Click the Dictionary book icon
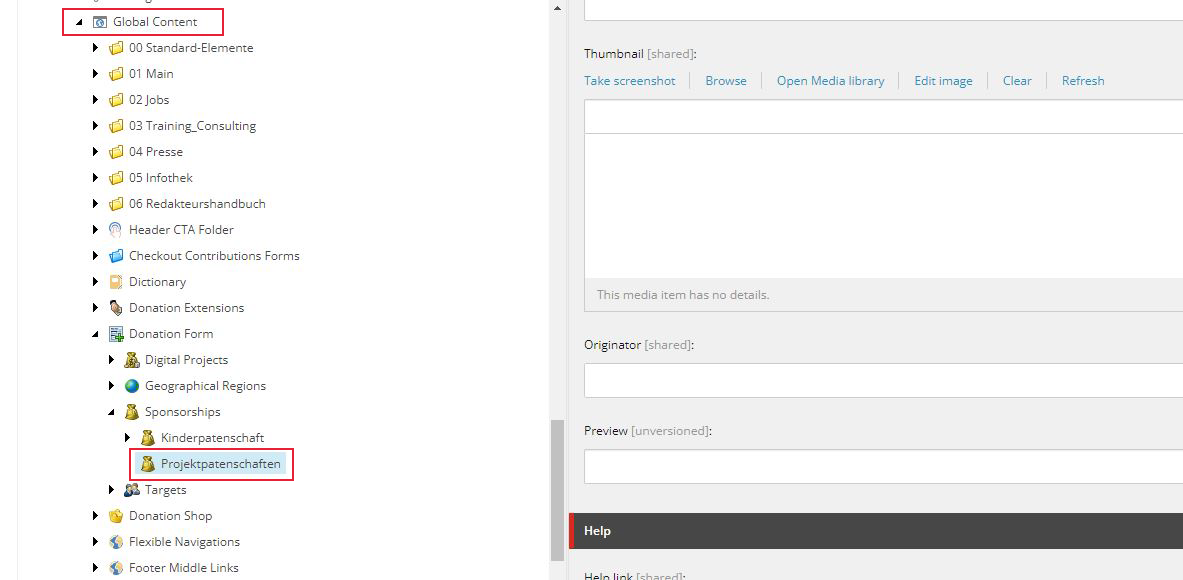 pyautogui.click(x=115, y=282)
